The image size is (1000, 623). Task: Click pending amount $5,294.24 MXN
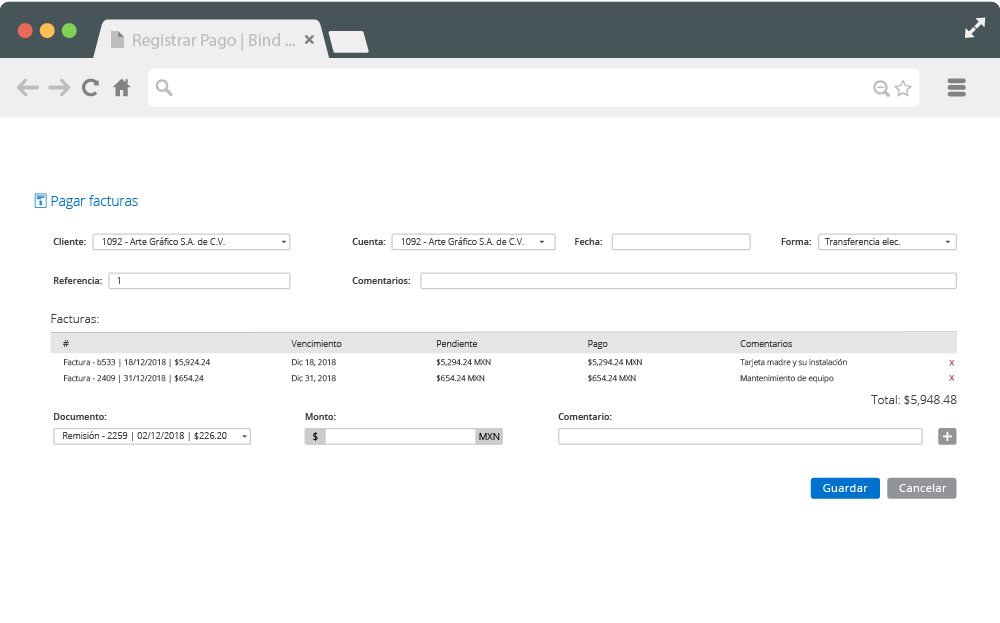click(464, 362)
